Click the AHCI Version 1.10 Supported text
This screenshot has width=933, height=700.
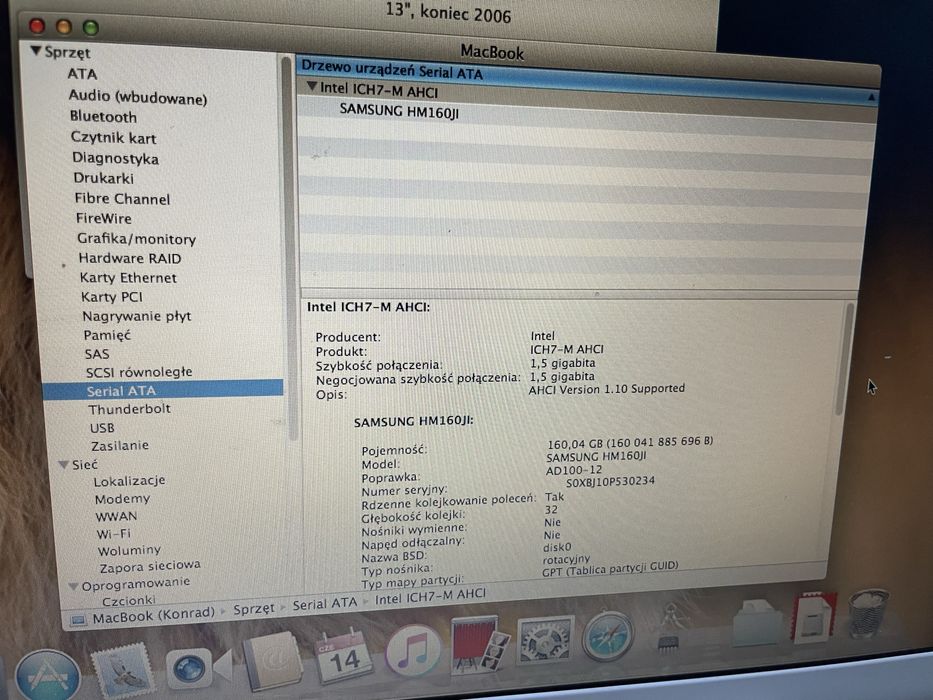click(606, 389)
